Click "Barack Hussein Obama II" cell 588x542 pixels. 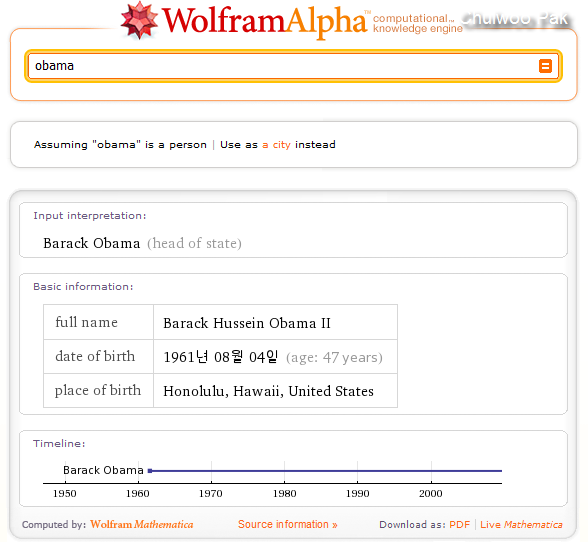(x=275, y=322)
